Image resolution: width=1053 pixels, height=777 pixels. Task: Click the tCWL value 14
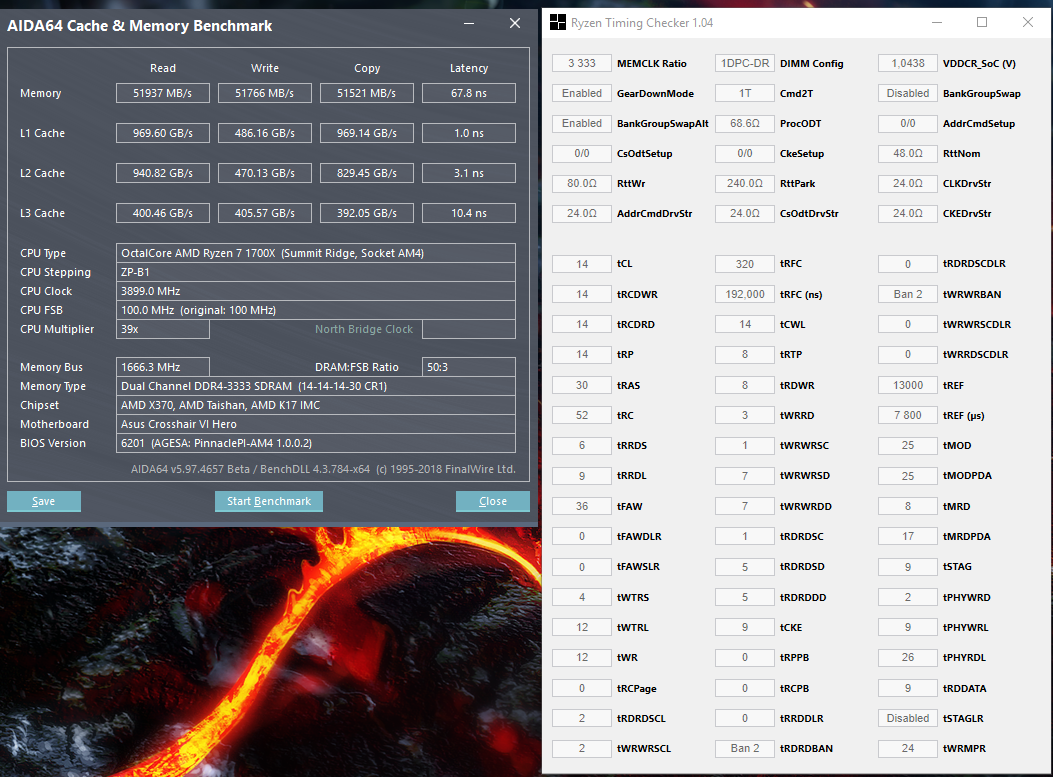[745, 324]
